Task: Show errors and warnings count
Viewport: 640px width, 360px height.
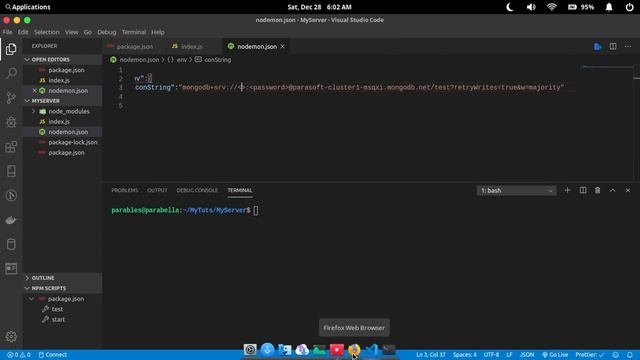Action: click(x=19, y=355)
